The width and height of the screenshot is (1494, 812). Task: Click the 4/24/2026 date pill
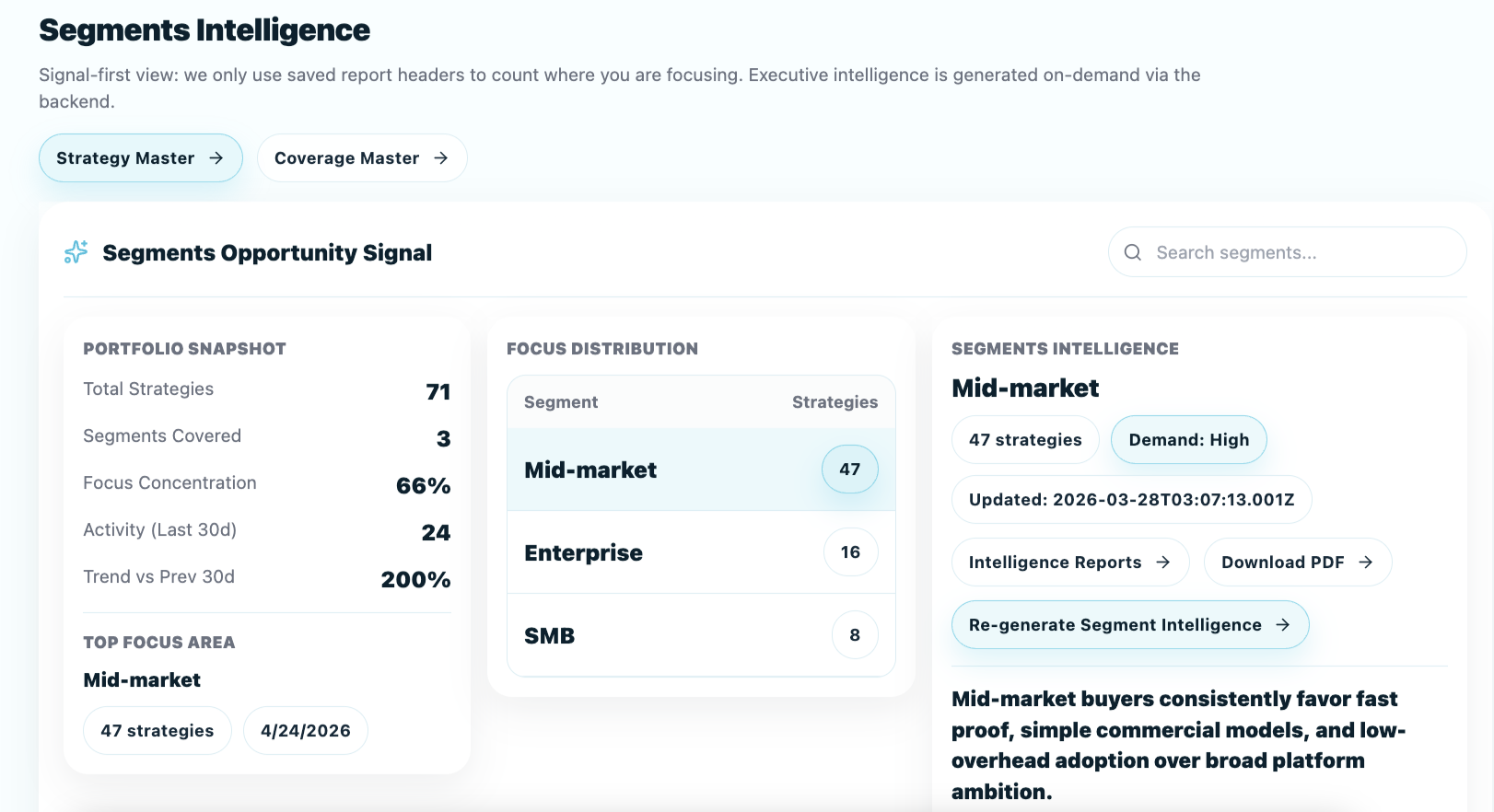(x=306, y=731)
